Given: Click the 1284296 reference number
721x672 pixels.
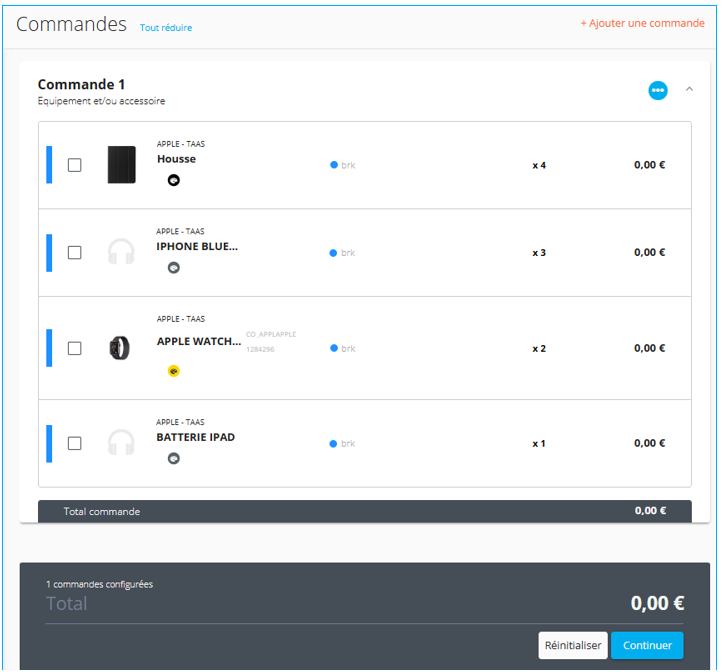Looking at the screenshot, I should [x=260, y=350].
